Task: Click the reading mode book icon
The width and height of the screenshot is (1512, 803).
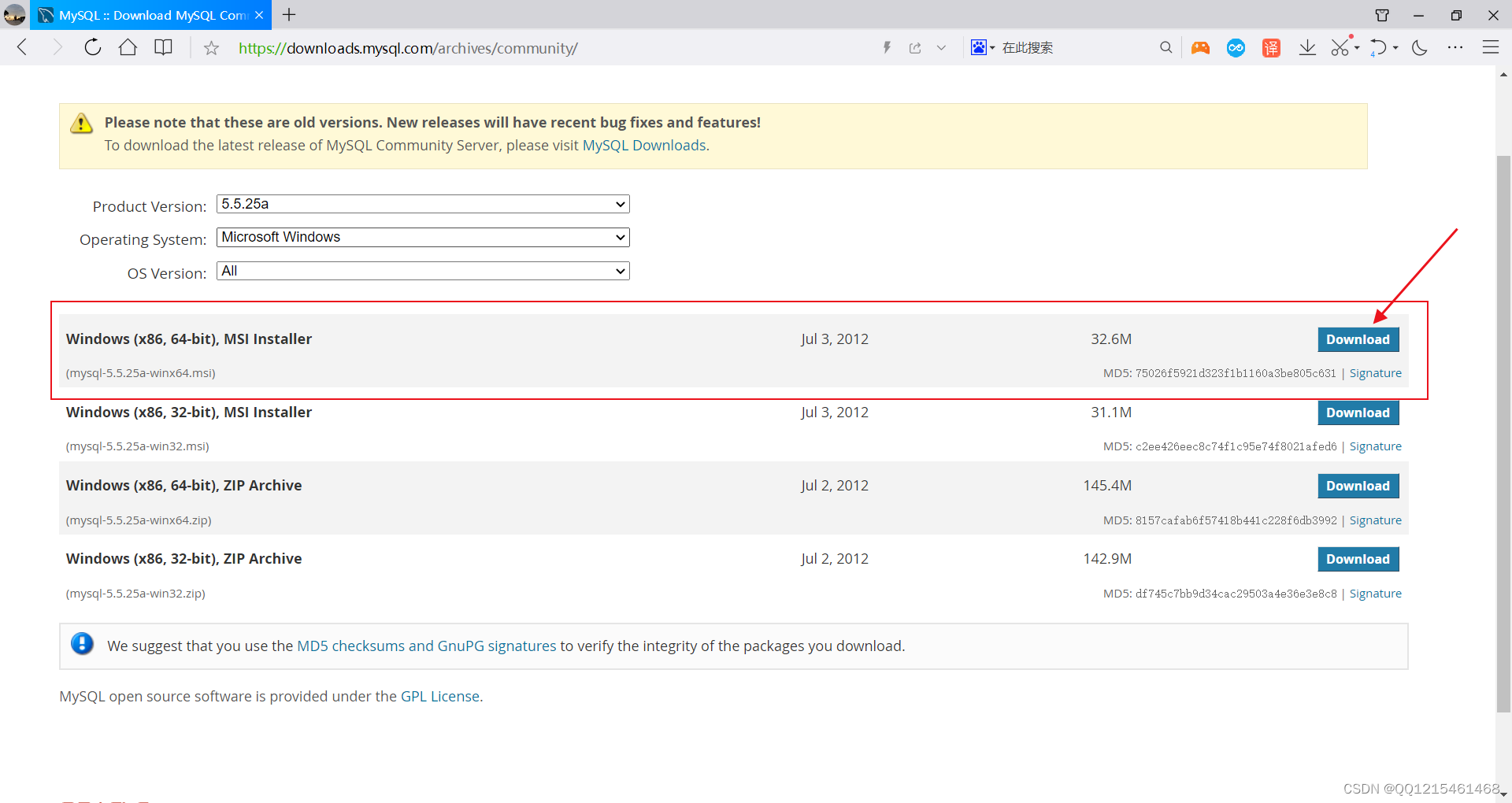Action: (163, 47)
